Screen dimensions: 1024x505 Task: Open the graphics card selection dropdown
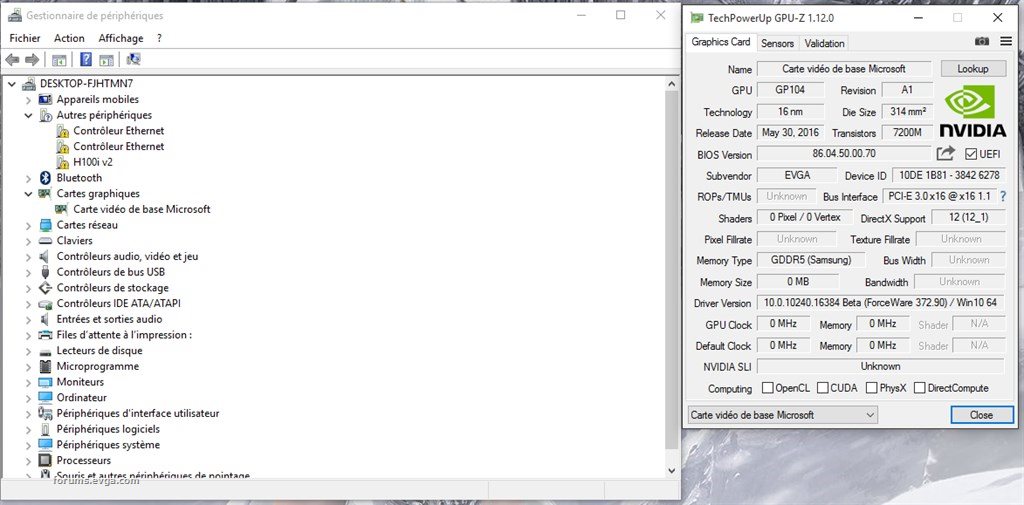coord(782,415)
